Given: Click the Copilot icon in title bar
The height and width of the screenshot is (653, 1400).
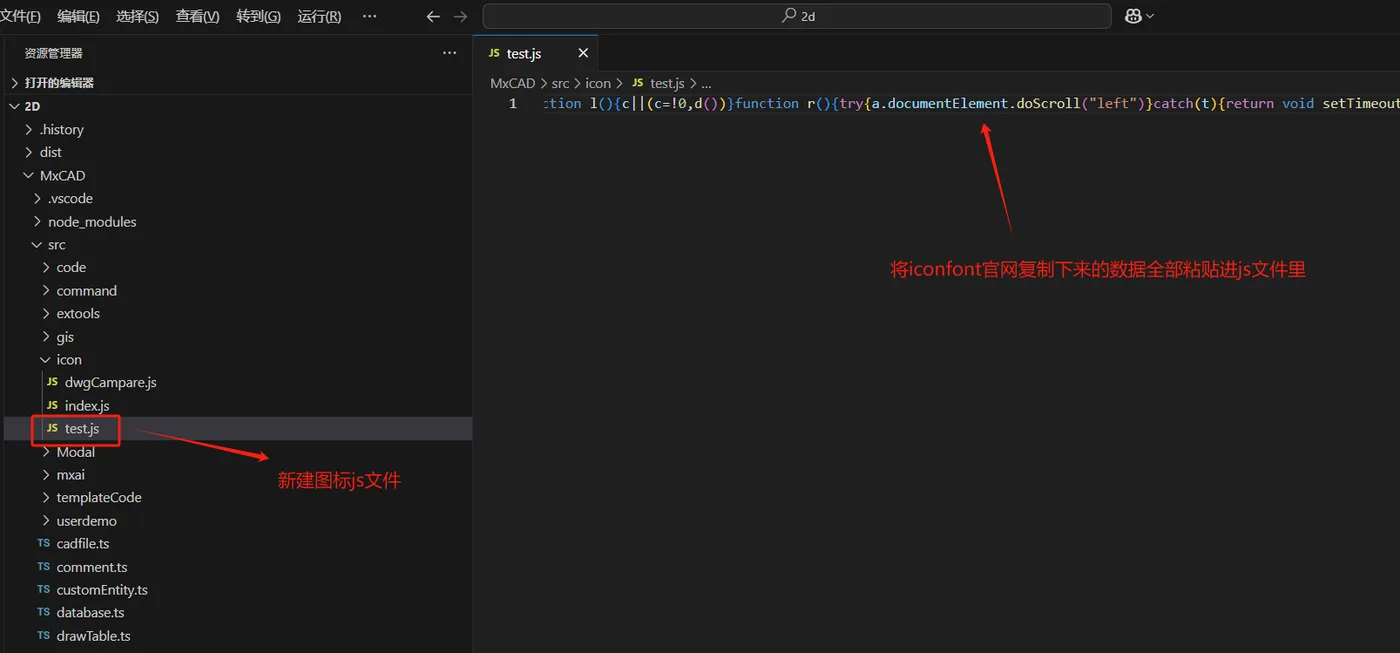Looking at the screenshot, I should (1133, 16).
